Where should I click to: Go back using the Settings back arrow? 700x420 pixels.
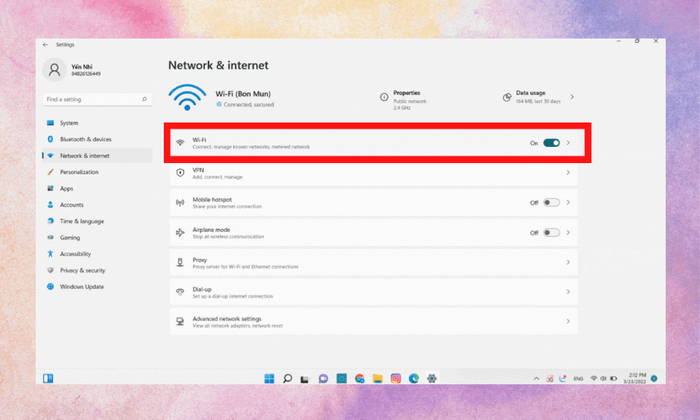pyautogui.click(x=45, y=45)
